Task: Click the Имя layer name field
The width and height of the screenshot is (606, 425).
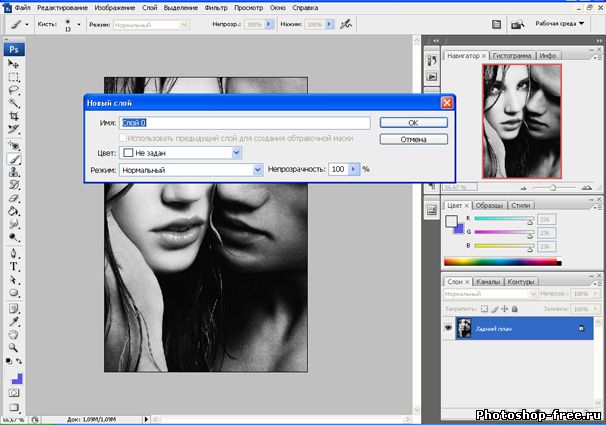Action: (245, 122)
